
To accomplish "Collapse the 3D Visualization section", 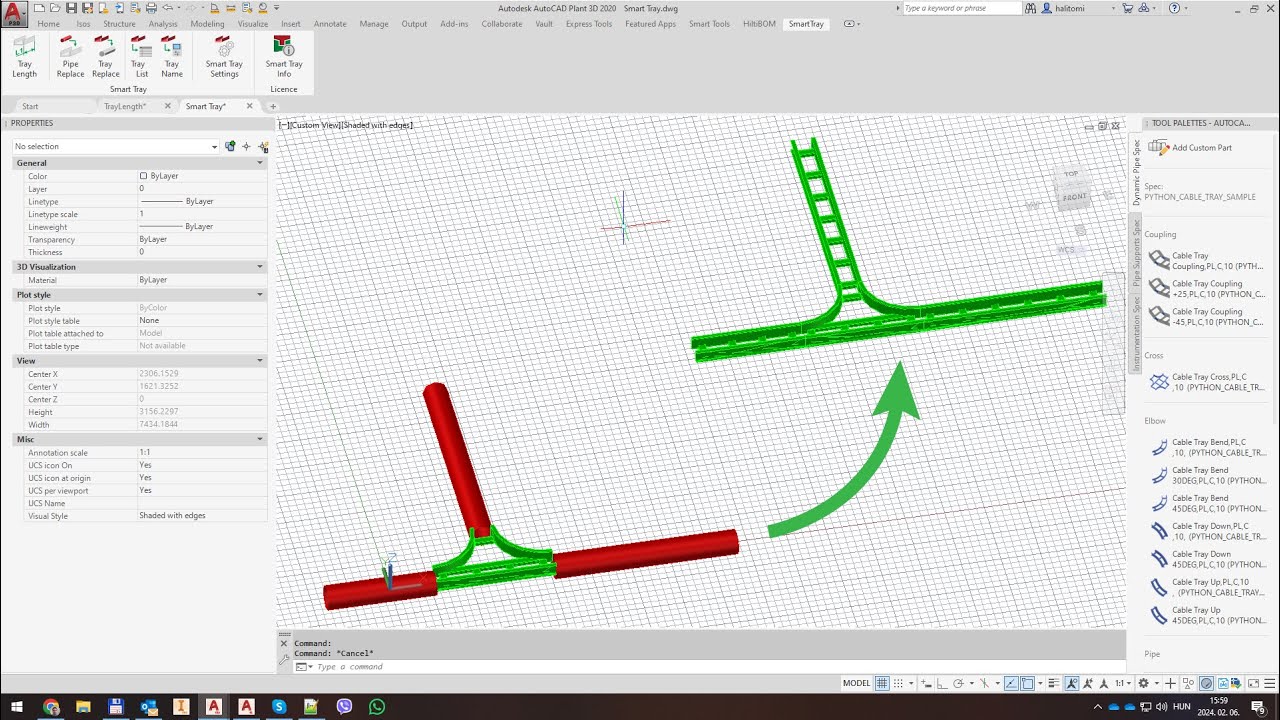I will coord(260,267).
